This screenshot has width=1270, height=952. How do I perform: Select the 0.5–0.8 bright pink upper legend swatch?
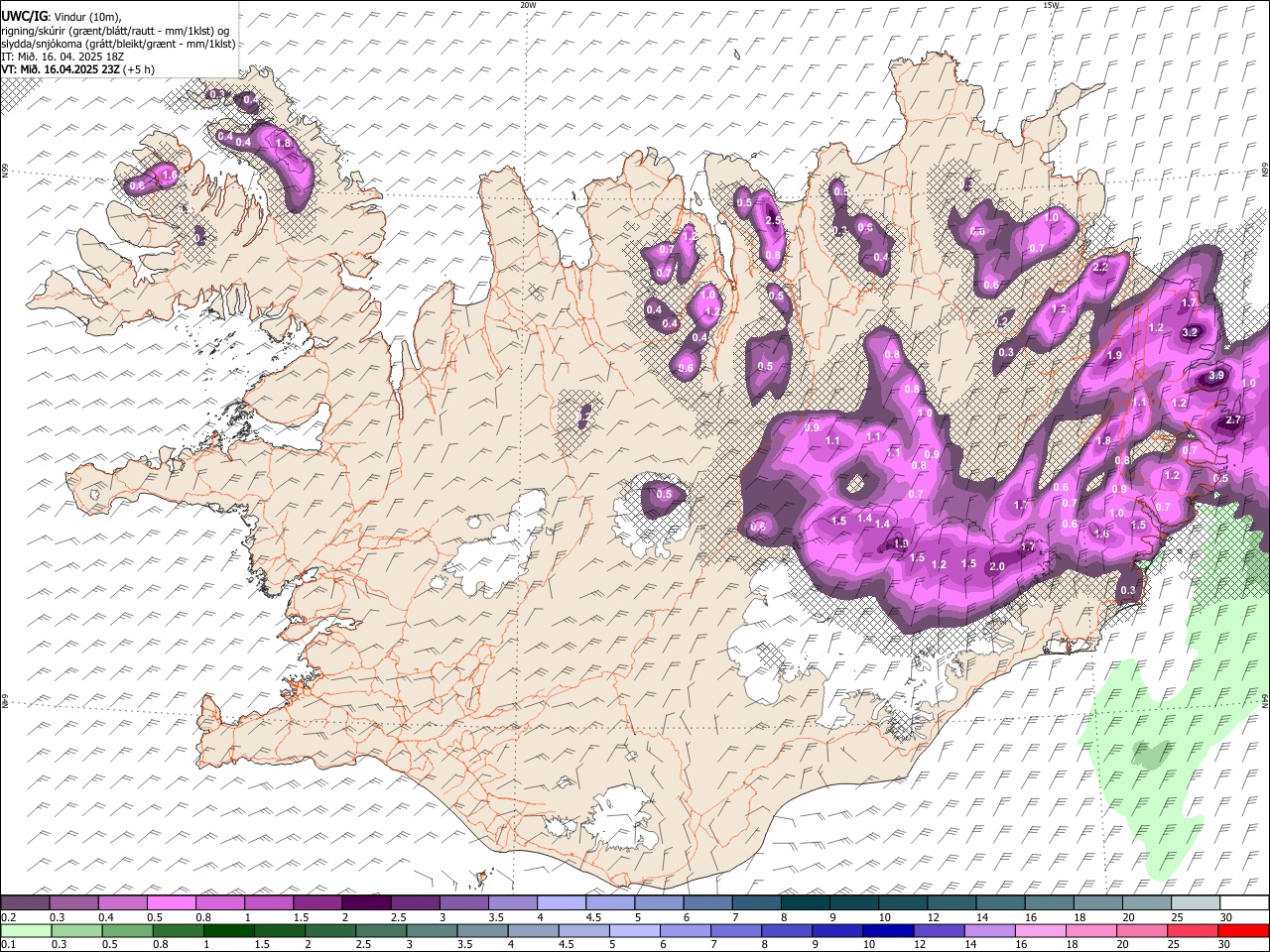172,902
